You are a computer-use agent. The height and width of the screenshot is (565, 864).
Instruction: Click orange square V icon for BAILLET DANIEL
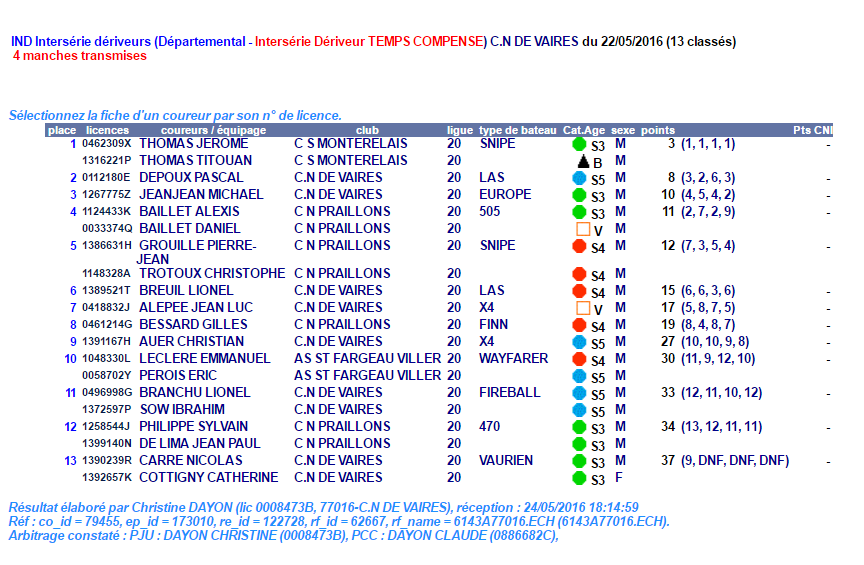(x=583, y=229)
